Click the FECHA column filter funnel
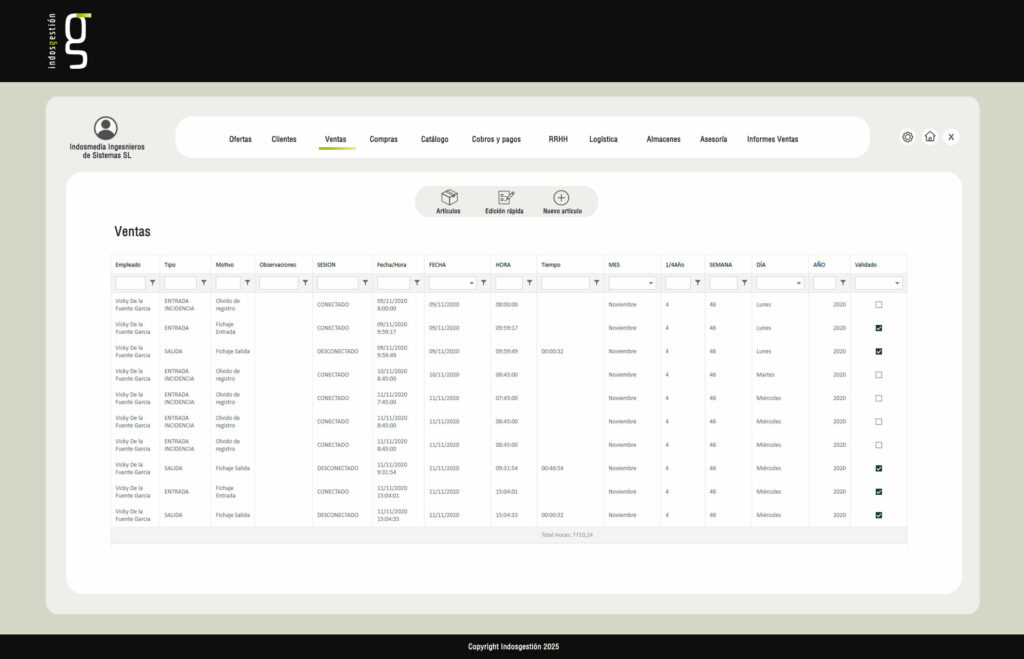Viewport: 1024px width, 659px height. tap(484, 283)
